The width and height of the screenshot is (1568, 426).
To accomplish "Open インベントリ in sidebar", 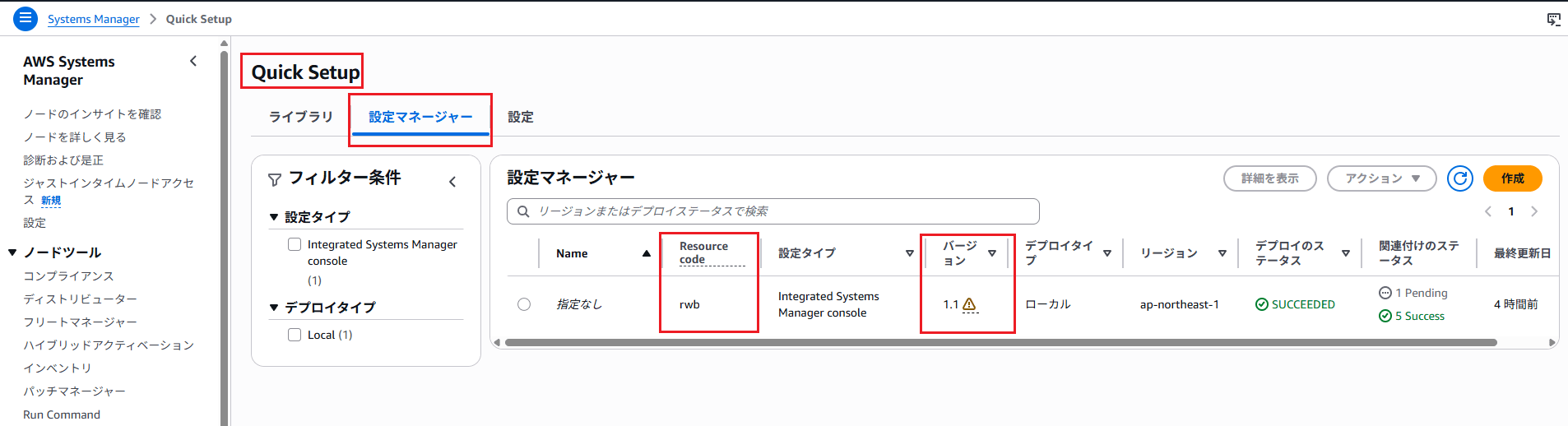I will point(58,368).
